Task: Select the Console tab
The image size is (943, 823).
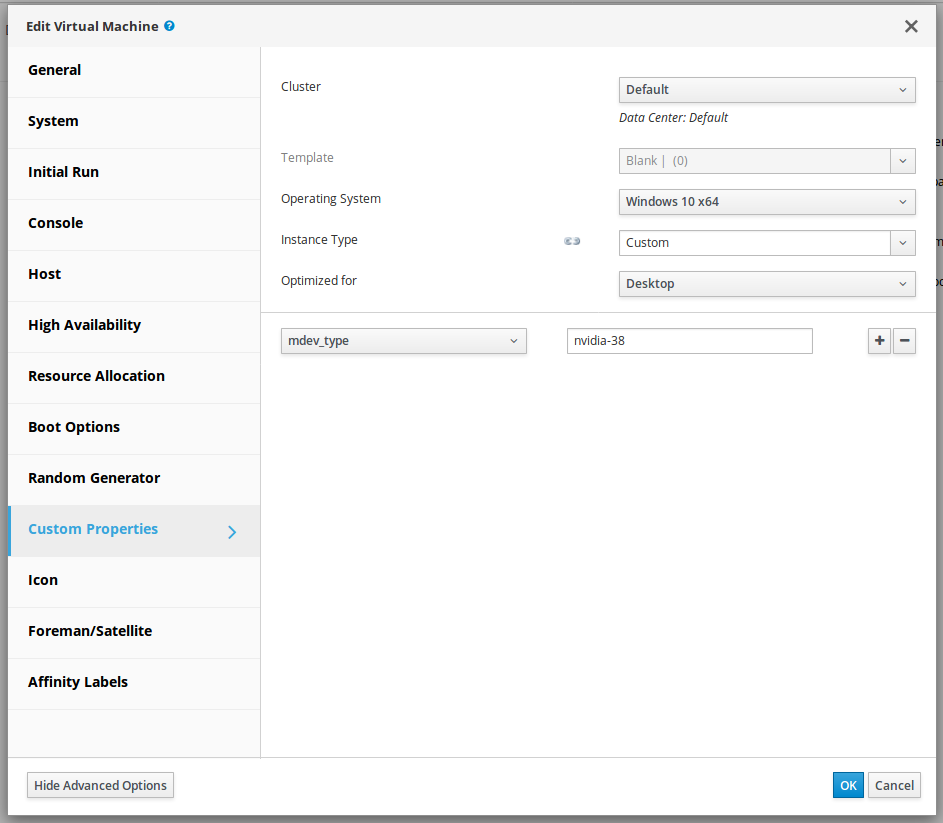Action: pos(56,223)
